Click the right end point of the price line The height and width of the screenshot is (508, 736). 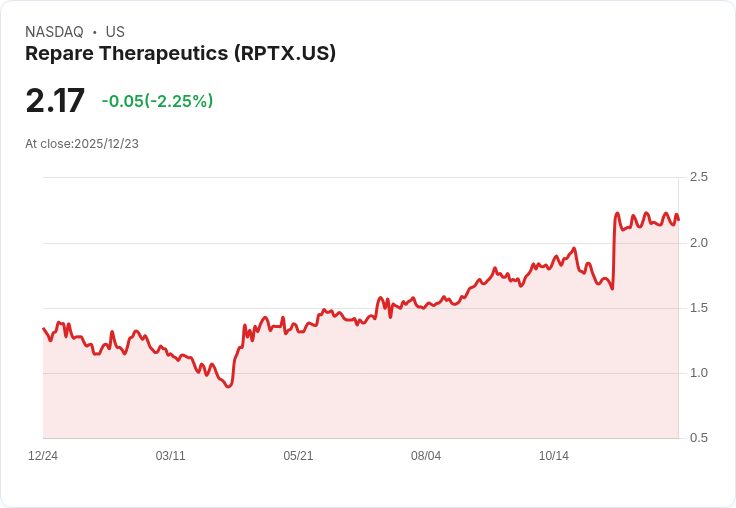678,220
